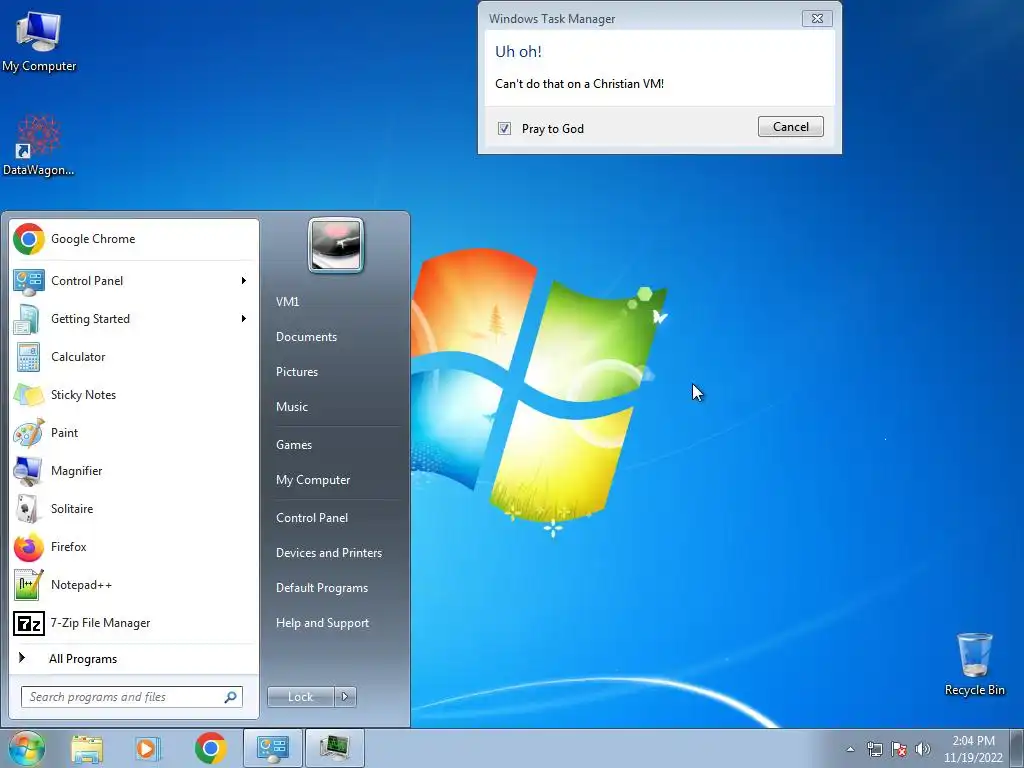Open My Computer desktop icon
The height and width of the screenshot is (768, 1024).
[x=39, y=40]
